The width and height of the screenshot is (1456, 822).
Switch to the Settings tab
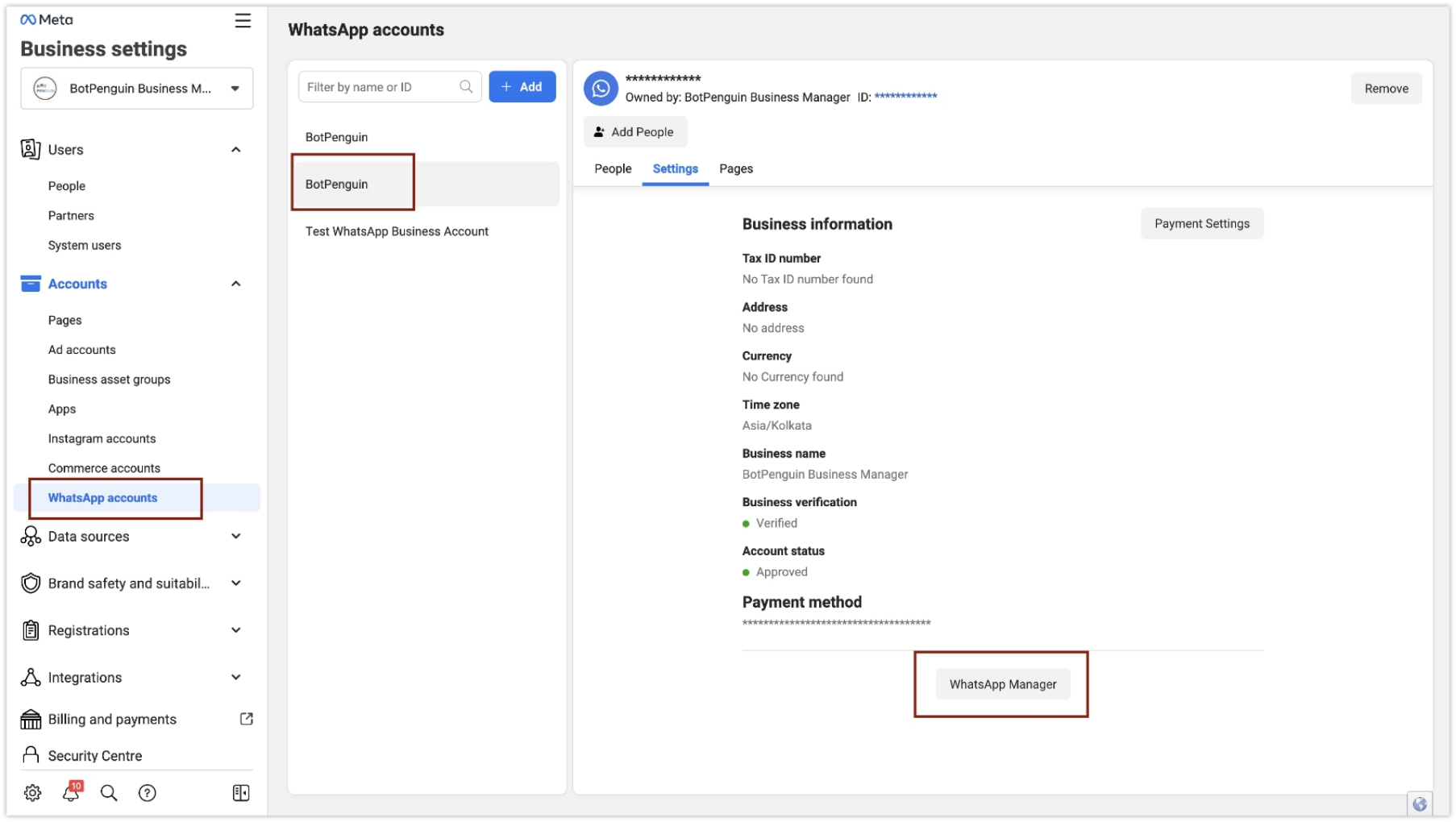click(675, 168)
